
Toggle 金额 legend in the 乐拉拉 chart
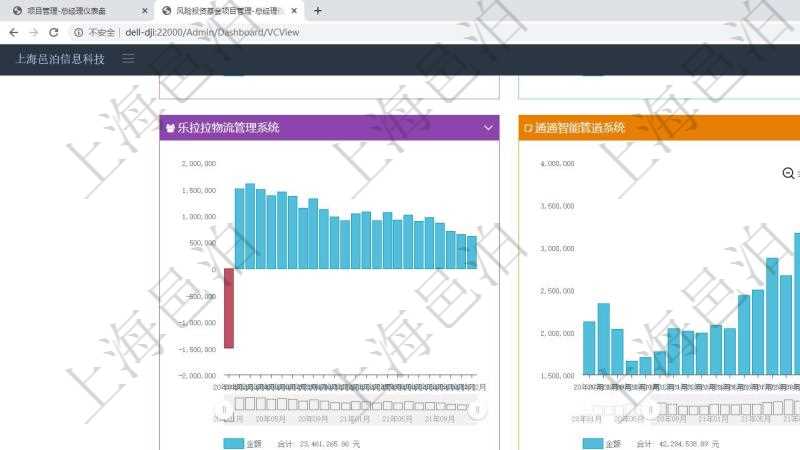pos(242,443)
